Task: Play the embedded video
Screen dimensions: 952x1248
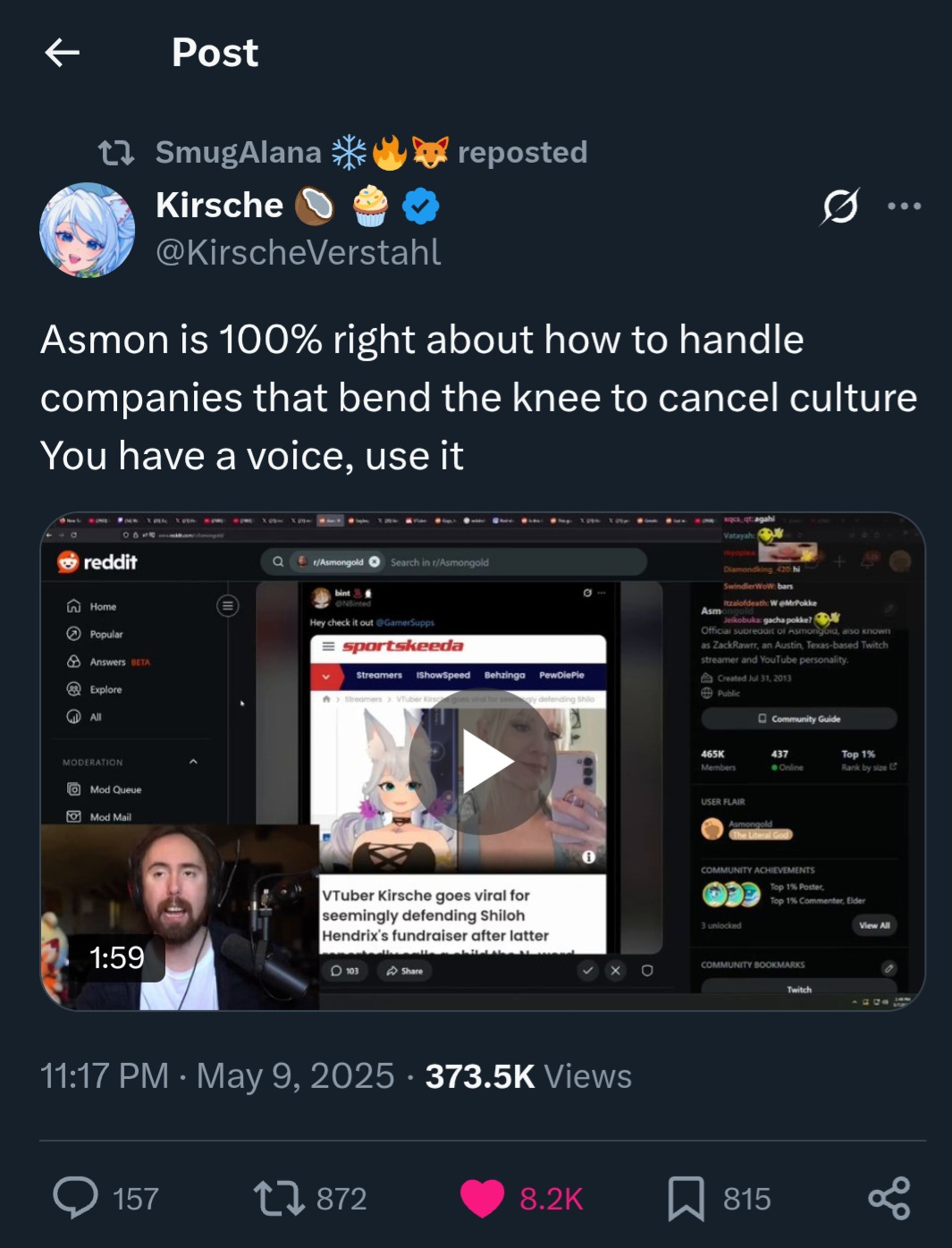Action: 483,762
